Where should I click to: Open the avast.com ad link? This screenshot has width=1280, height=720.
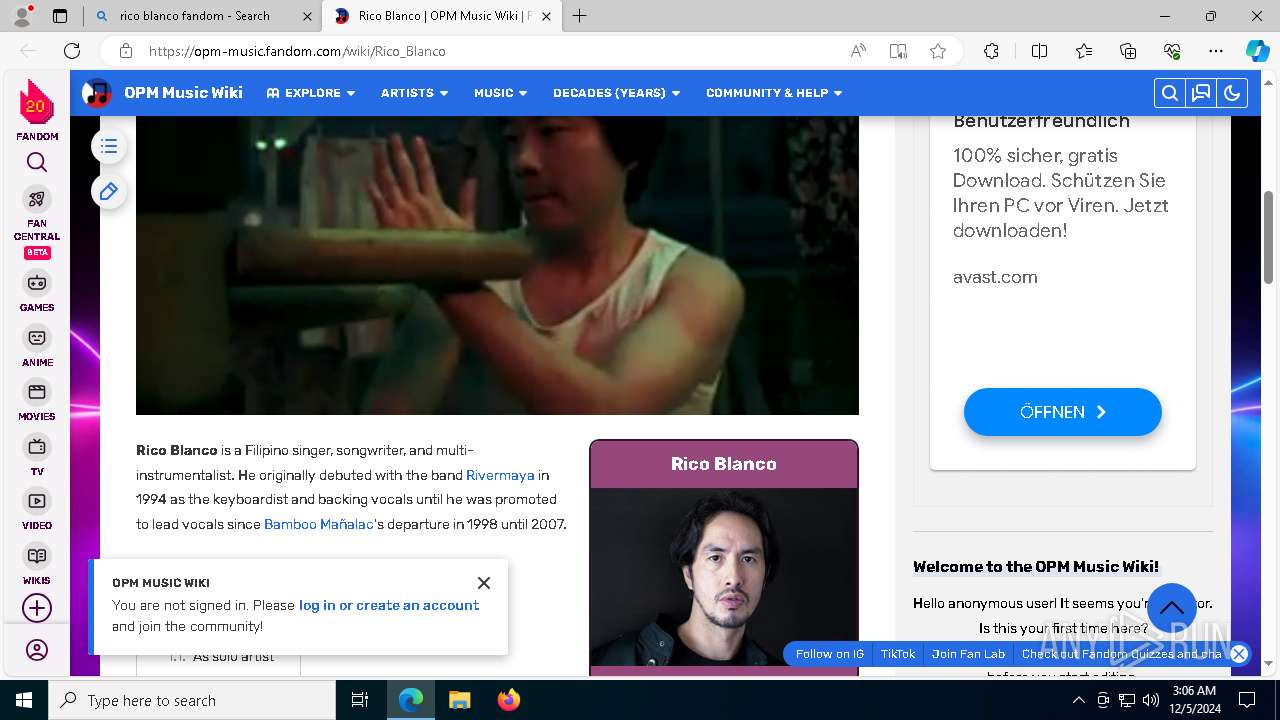pyautogui.click(x=995, y=277)
